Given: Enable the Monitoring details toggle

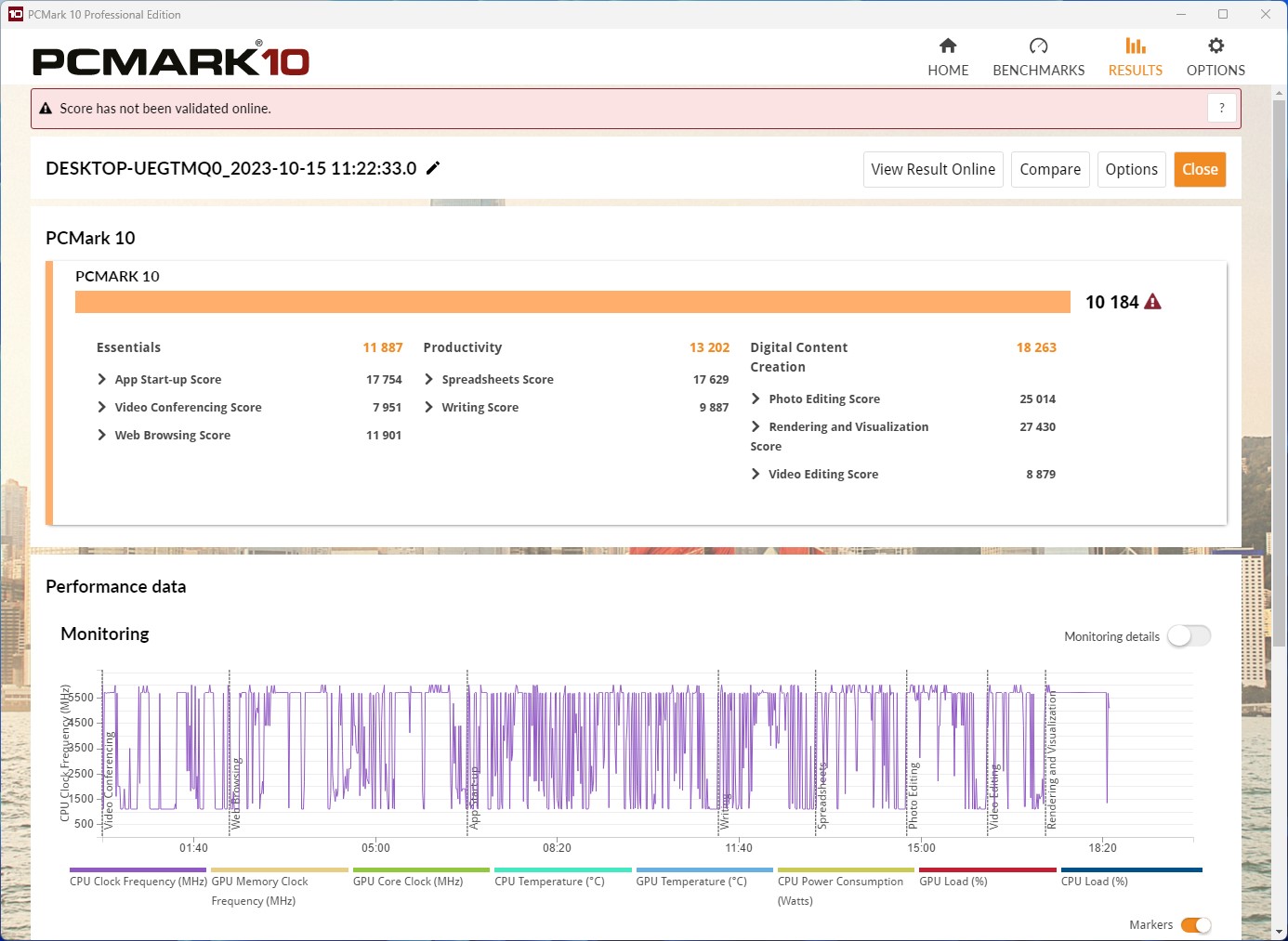Looking at the screenshot, I should [x=1189, y=636].
